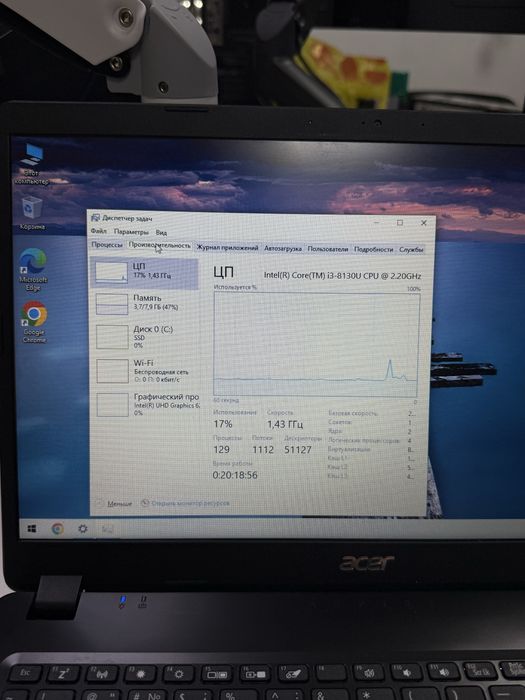Maximize the Task Manager window

pyautogui.click(x=400, y=222)
